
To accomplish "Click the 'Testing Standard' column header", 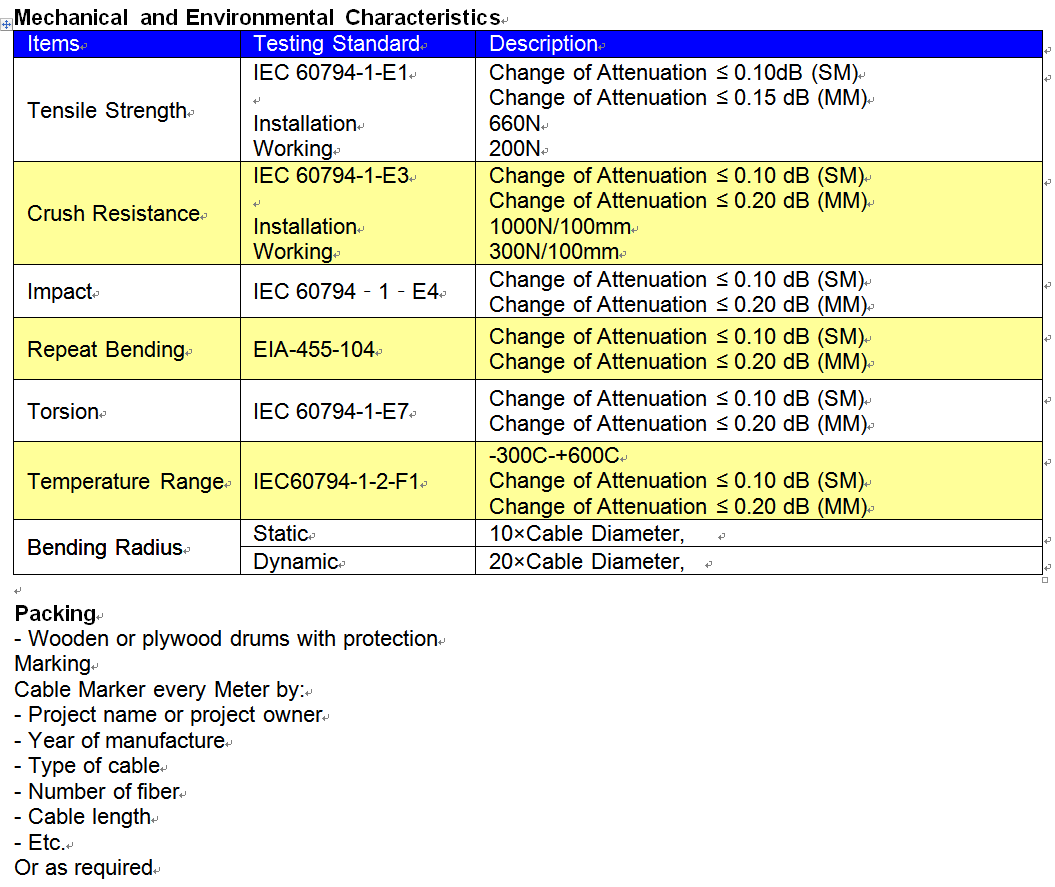I will click(x=336, y=44).
